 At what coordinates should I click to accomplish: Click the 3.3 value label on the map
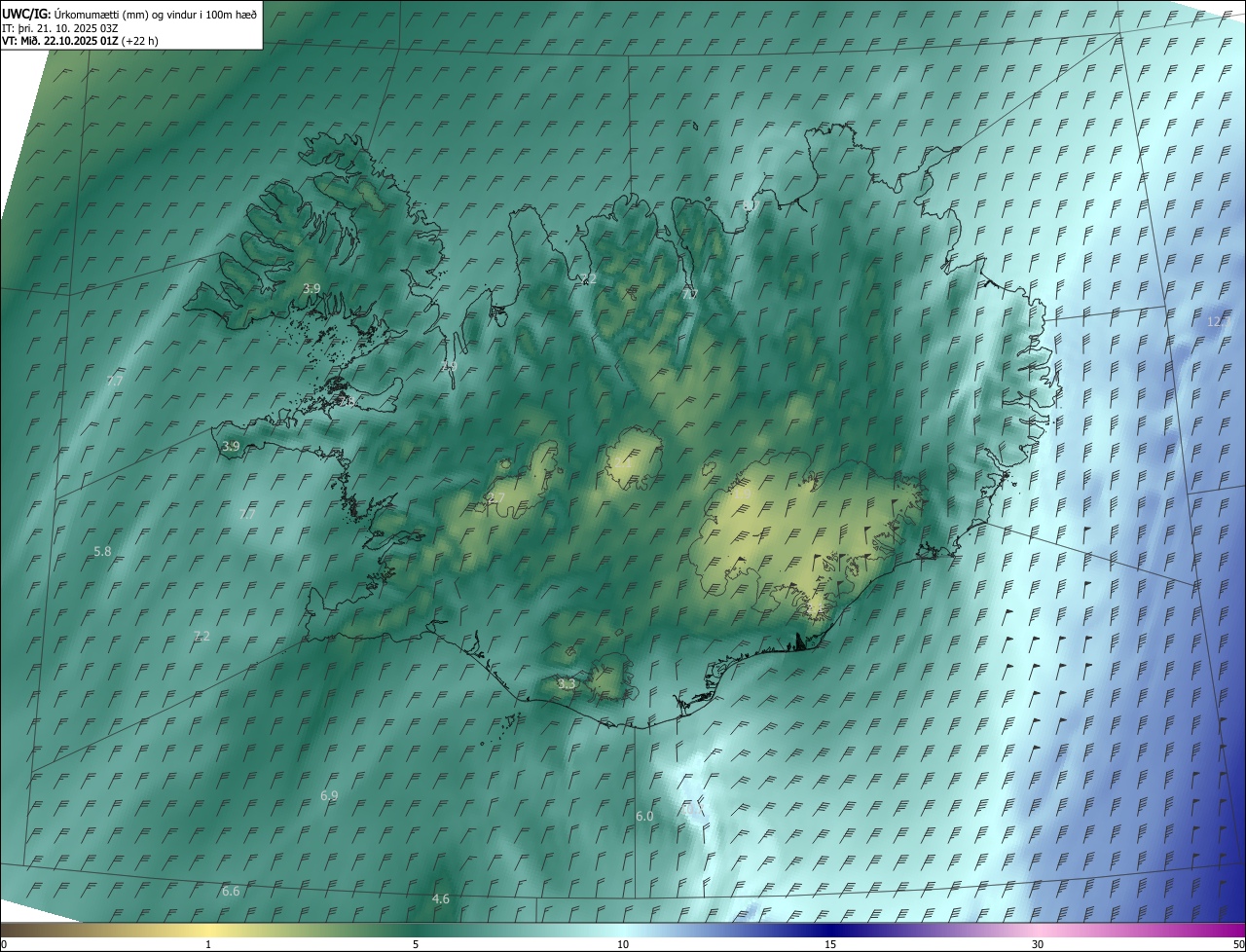point(567,683)
